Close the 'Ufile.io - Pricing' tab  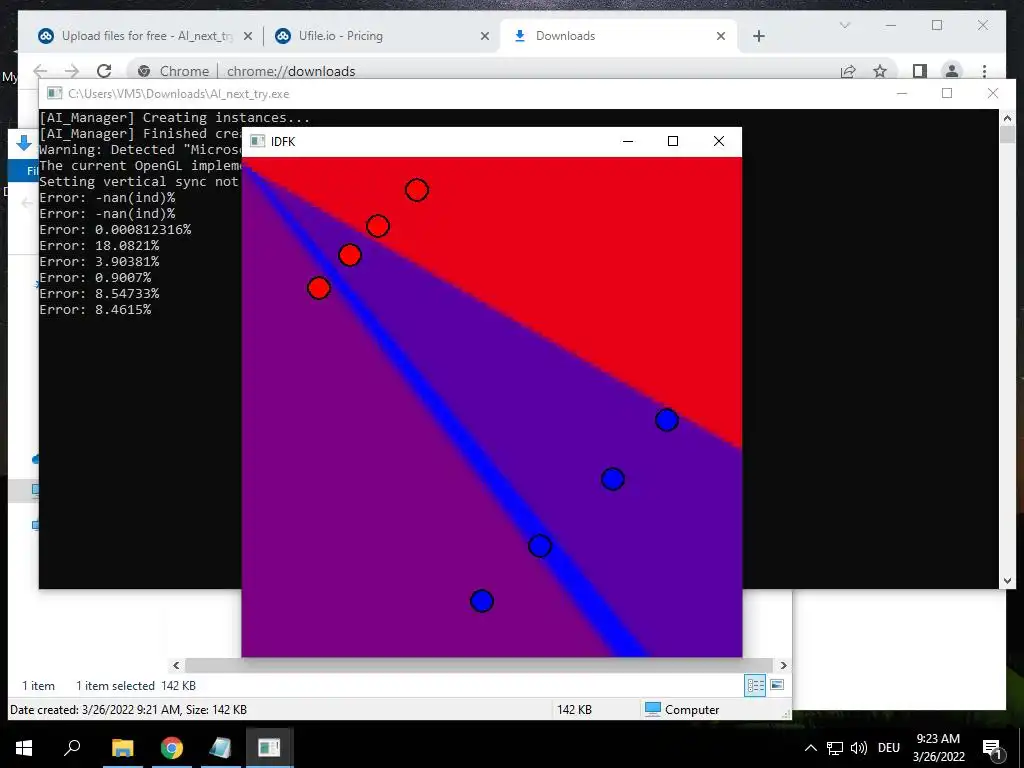pyautogui.click(x=485, y=36)
